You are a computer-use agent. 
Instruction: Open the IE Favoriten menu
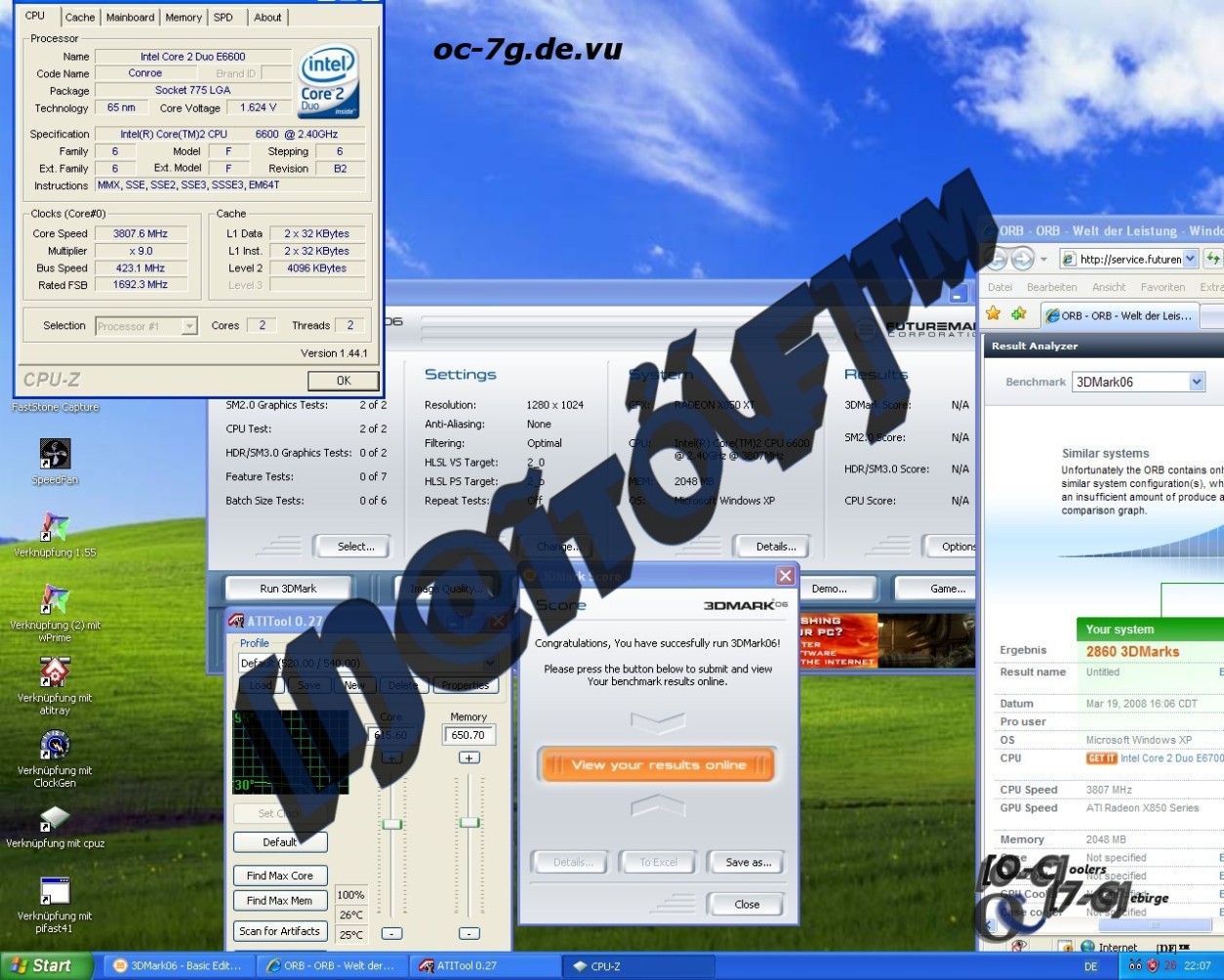1164,287
